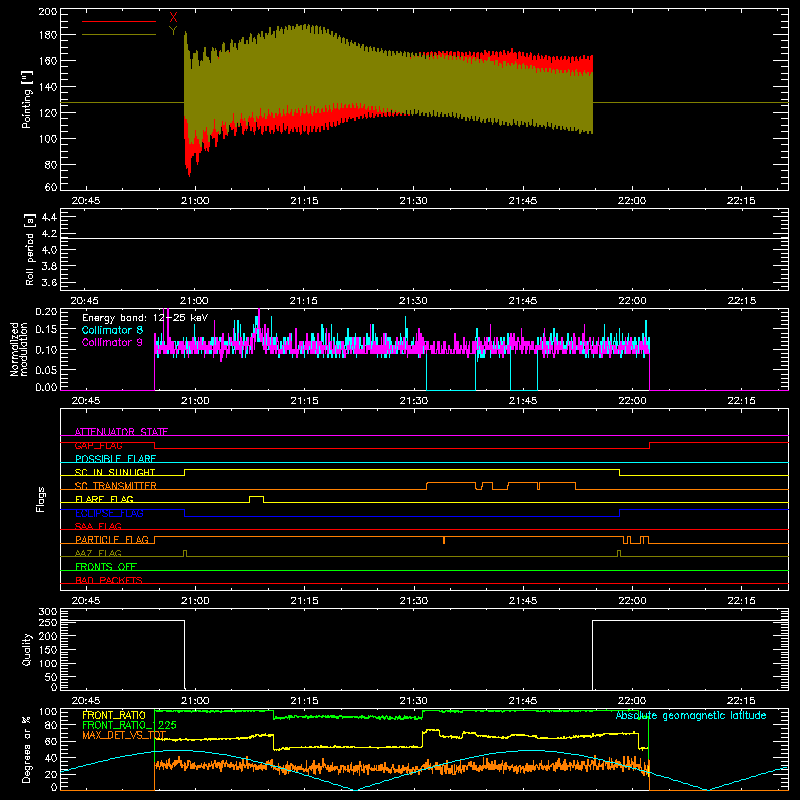Click the 4.4 tick on Roll period axis
The height and width of the screenshot is (800, 800).
49,217
